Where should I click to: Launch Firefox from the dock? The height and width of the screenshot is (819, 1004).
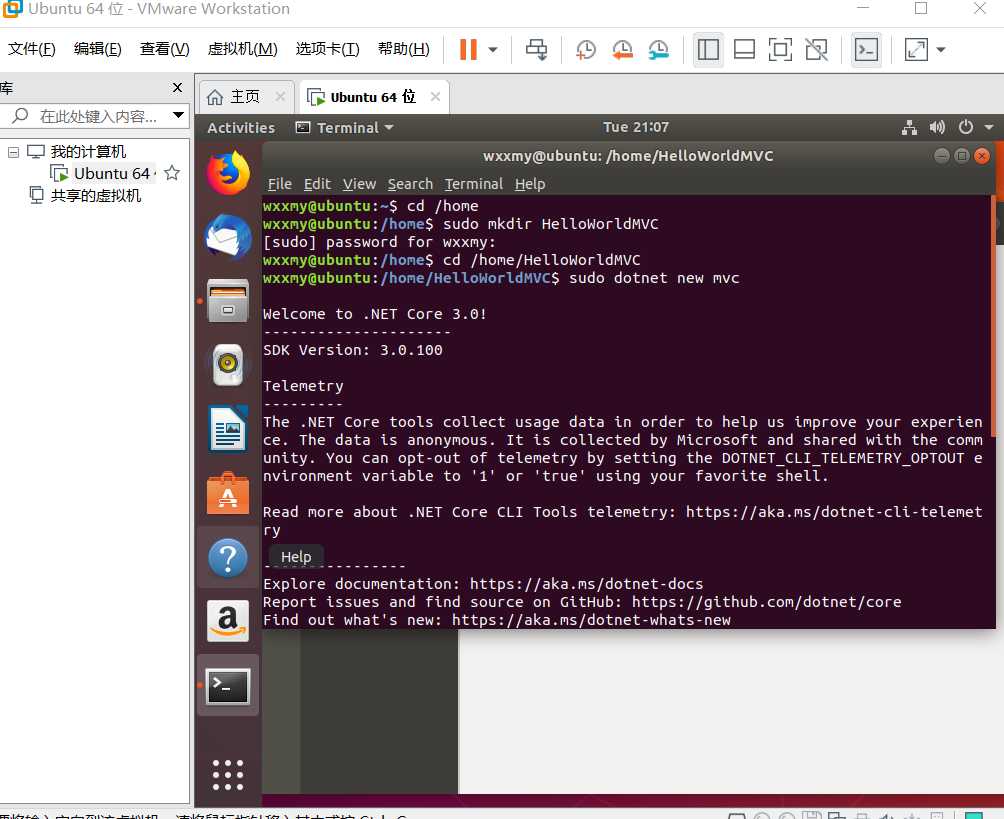228,172
